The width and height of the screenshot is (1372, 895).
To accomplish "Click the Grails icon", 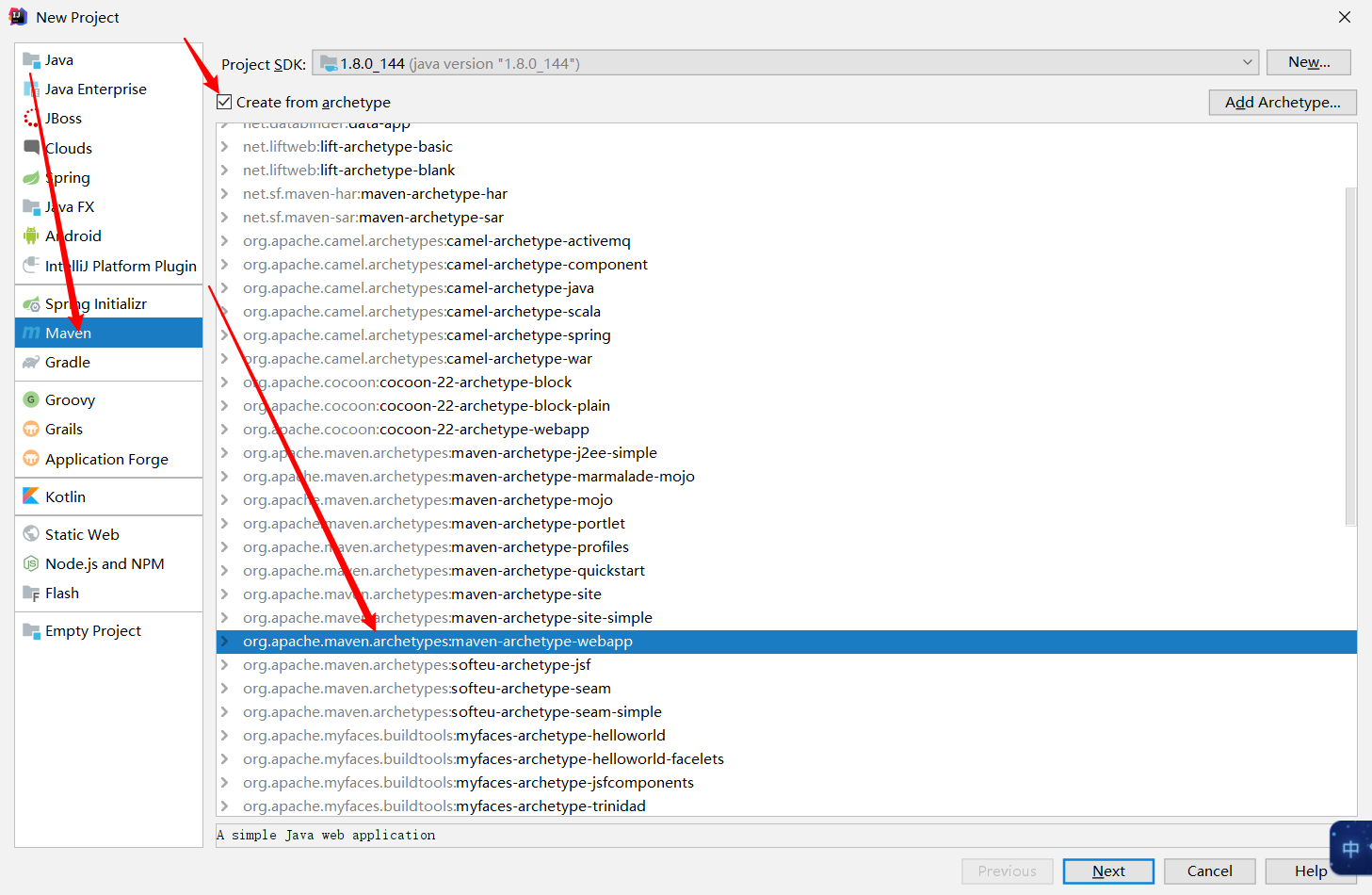I will pos(31,429).
